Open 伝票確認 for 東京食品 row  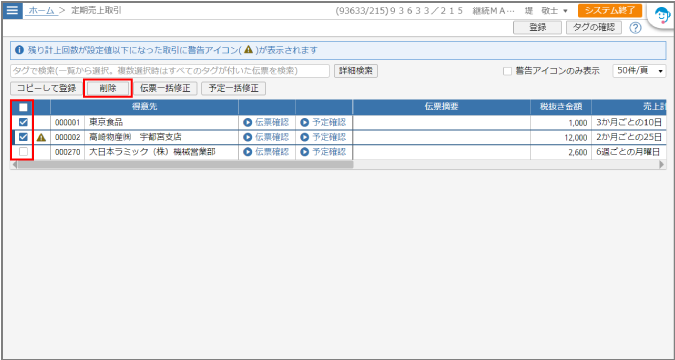tap(266, 122)
